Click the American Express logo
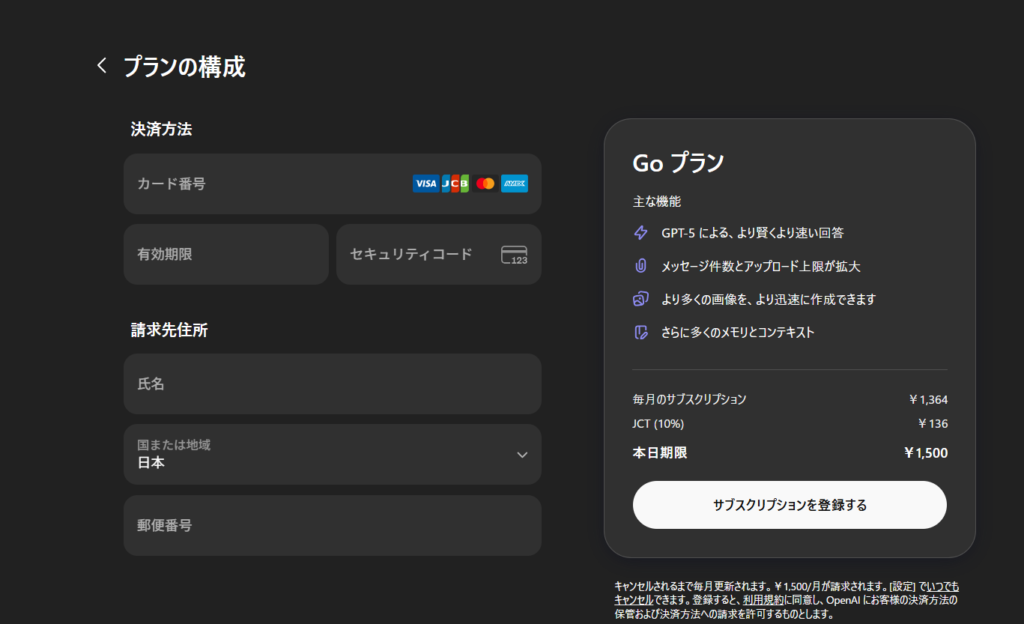1024x624 pixels. click(514, 184)
